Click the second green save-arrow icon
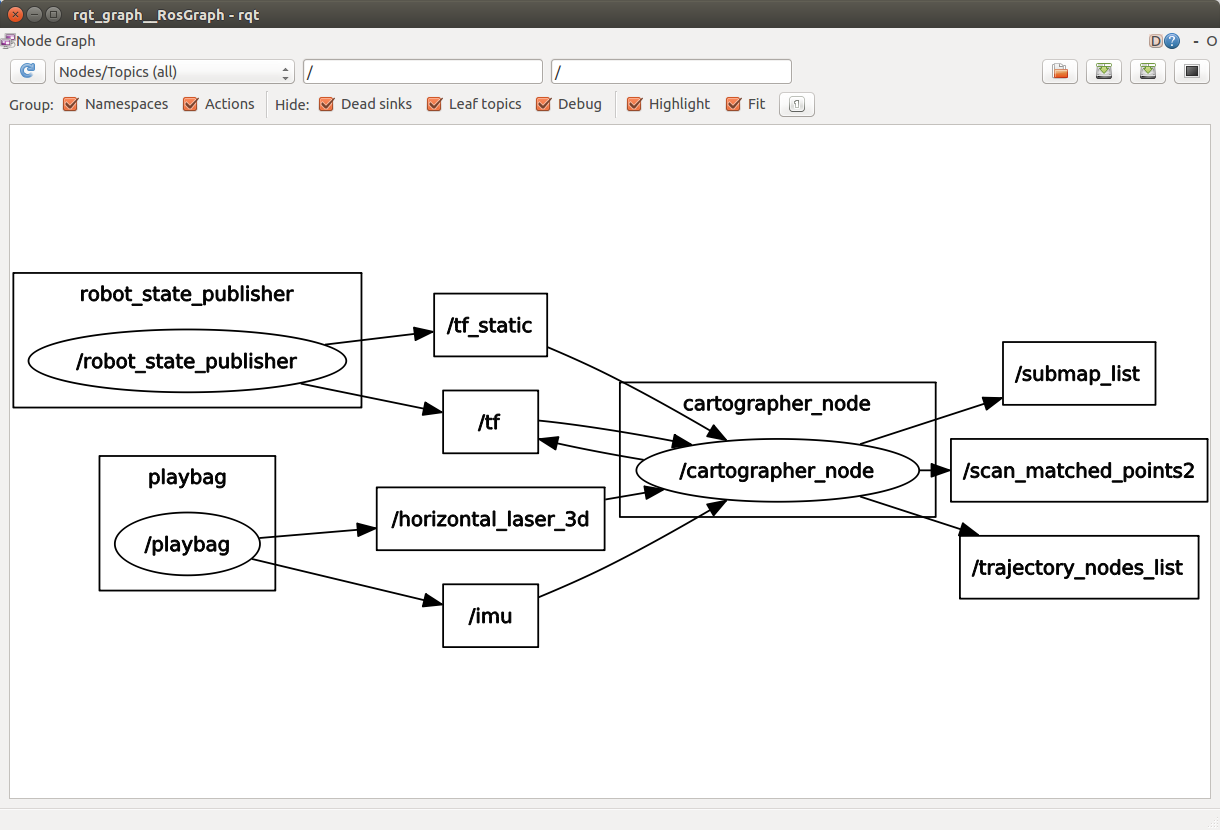This screenshot has height=830, width=1220. tap(1147, 71)
